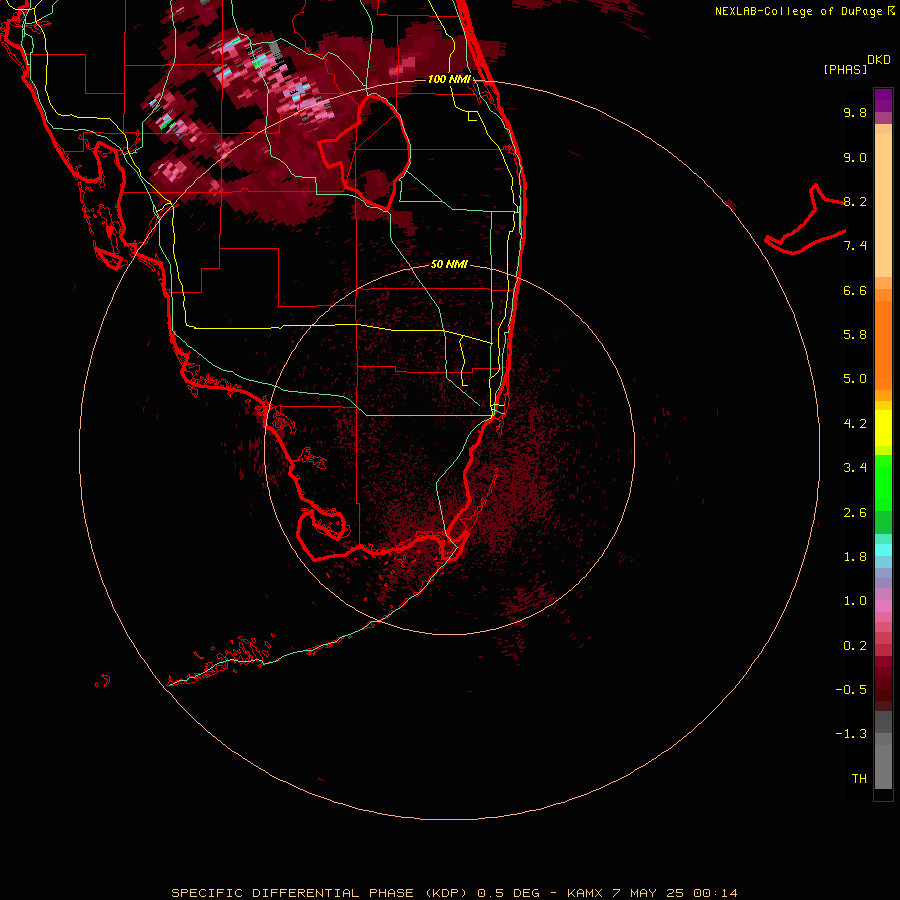This screenshot has height=900, width=900.
Task: Click the 8.2 color scale value
Action: click(x=855, y=201)
